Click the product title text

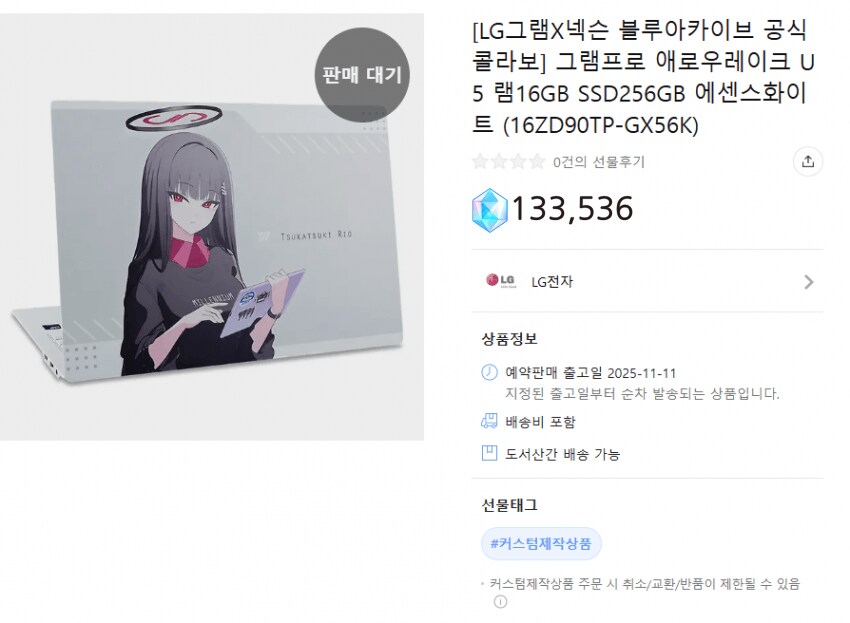(x=643, y=77)
